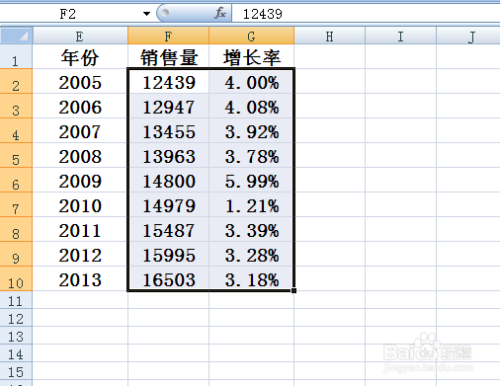Click sales cell with value 12439
The width and height of the screenshot is (500, 386).
pyautogui.click(x=168, y=81)
